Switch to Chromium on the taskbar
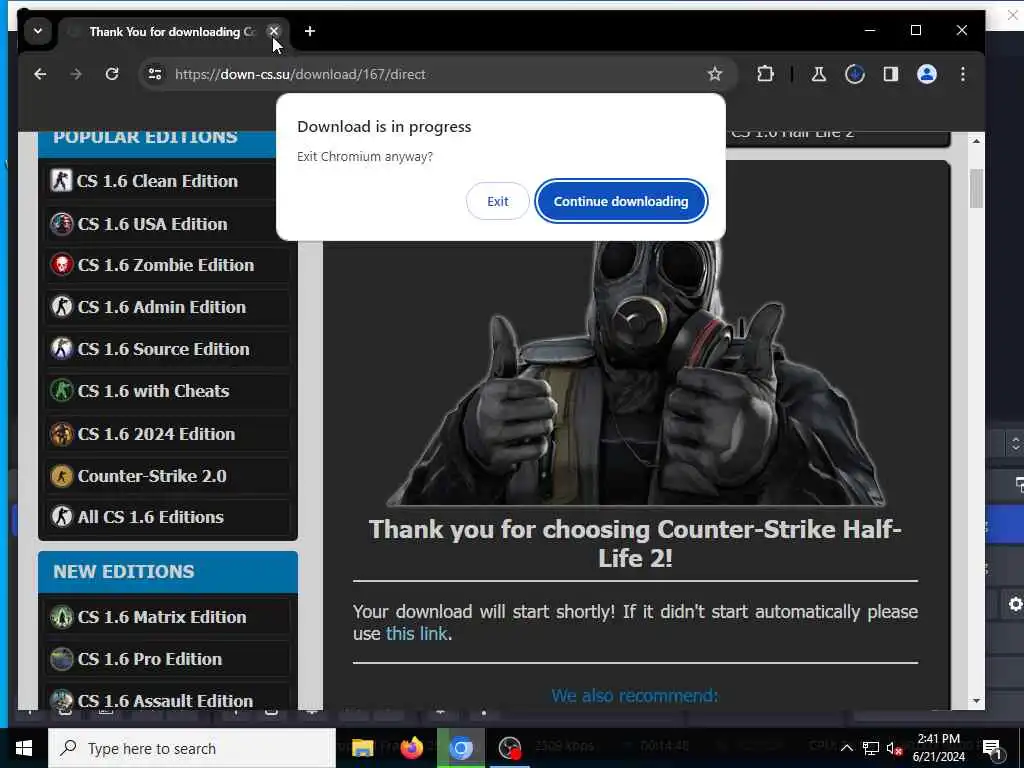This screenshot has height=768, width=1024. tap(460, 748)
